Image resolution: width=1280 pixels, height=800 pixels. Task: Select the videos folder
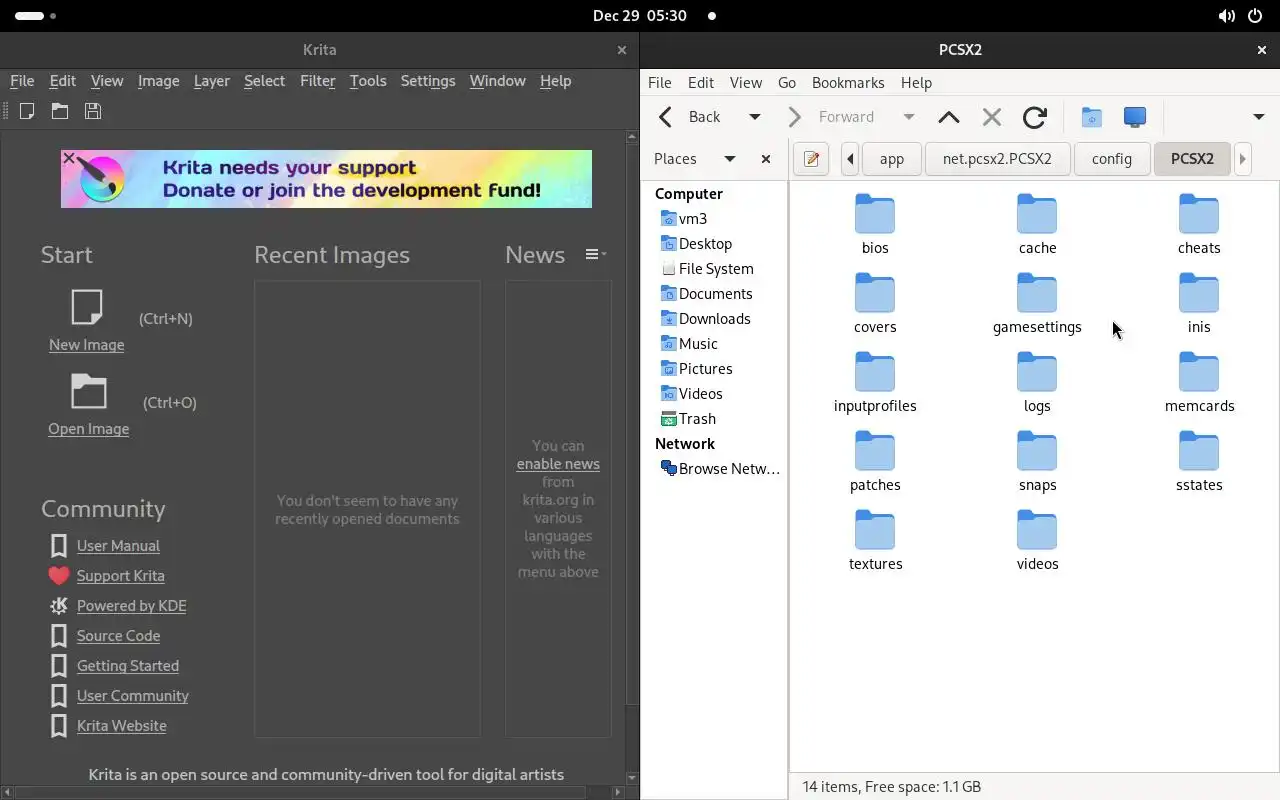pos(1037,541)
